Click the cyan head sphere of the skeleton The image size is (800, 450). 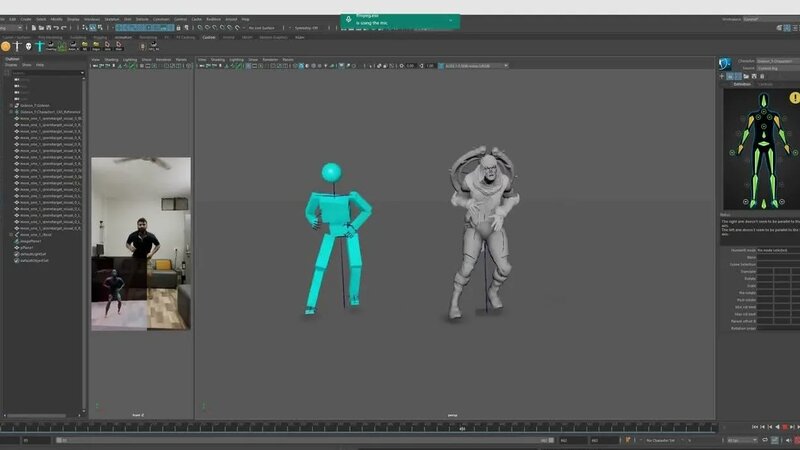tap(331, 172)
